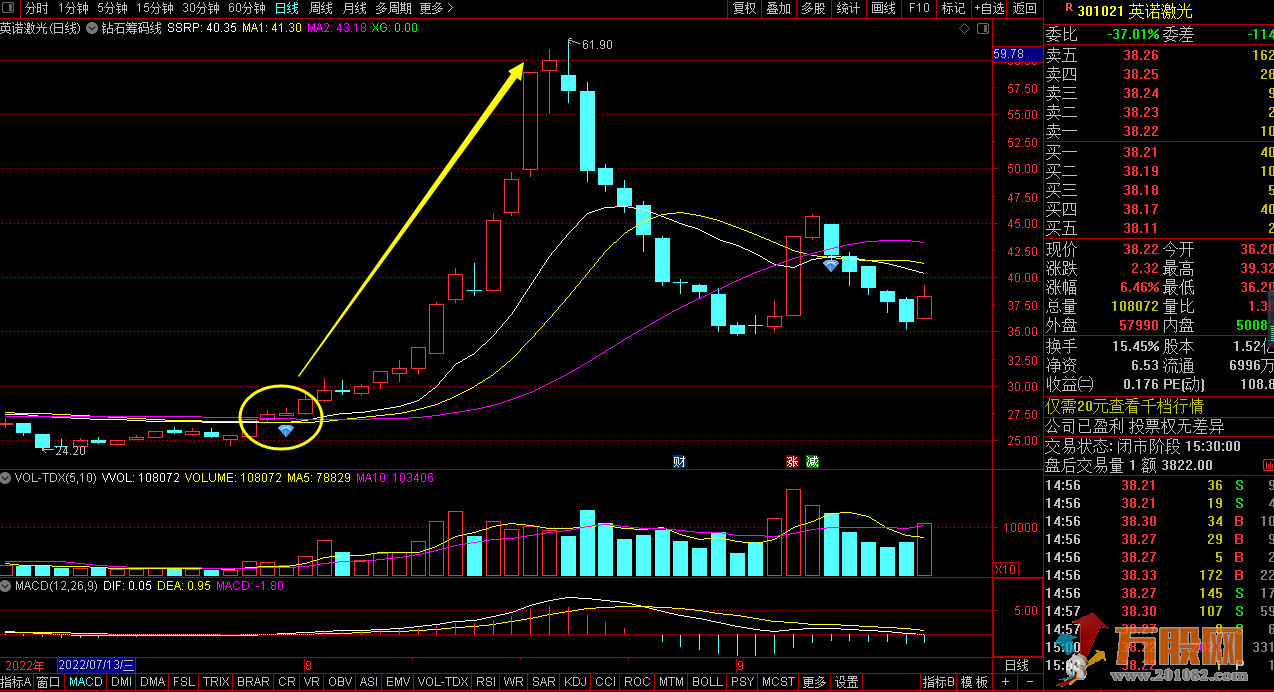Click the 减 marker icon on chart
This screenshot has width=1274, height=692.
tap(812, 461)
